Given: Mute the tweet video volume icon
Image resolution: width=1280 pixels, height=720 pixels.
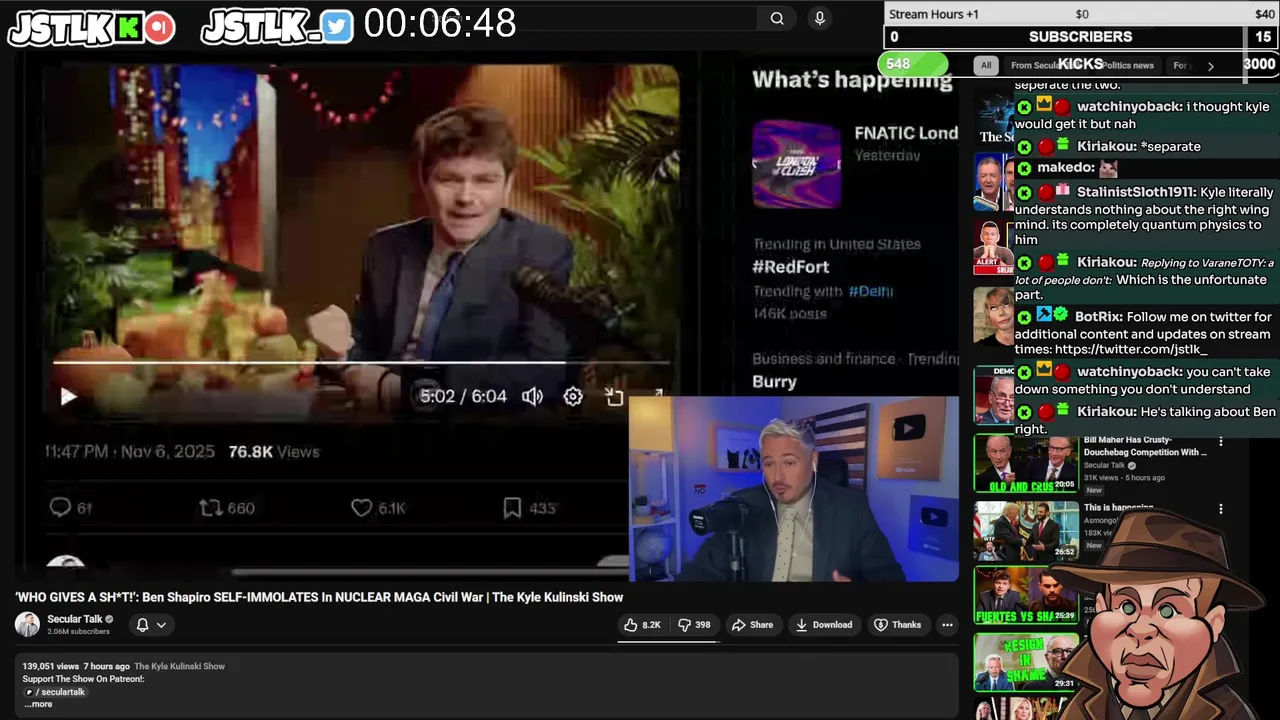Looking at the screenshot, I should pos(532,396).
